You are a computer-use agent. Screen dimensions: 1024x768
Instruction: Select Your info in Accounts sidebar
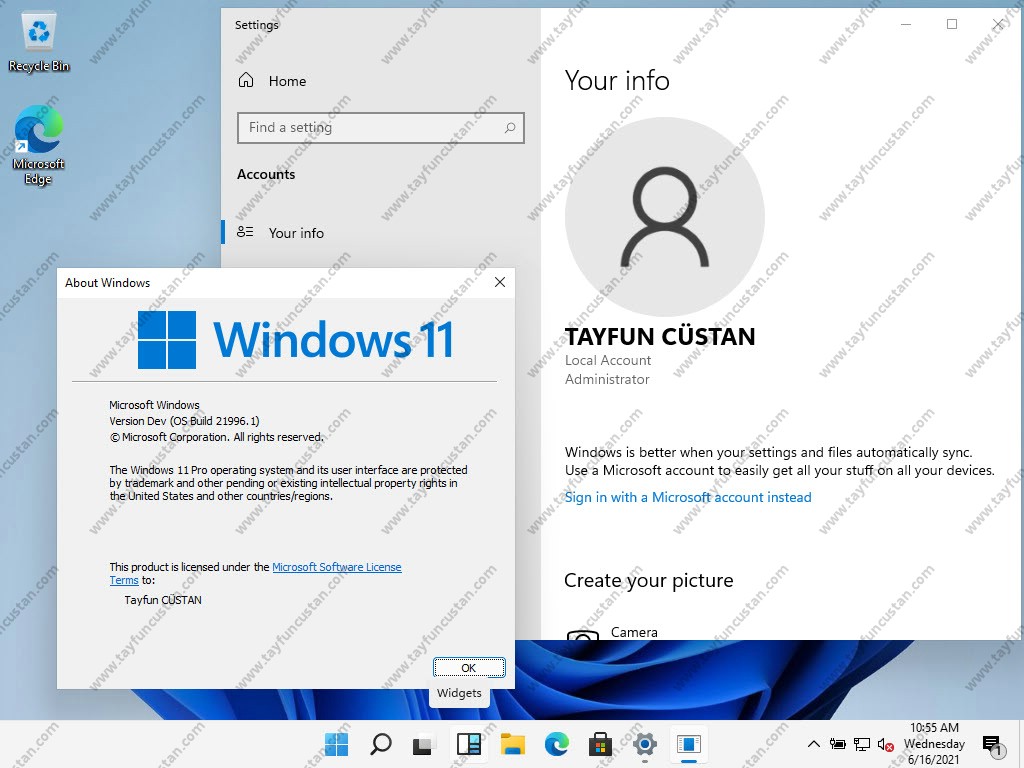click(x=381, y=232)
